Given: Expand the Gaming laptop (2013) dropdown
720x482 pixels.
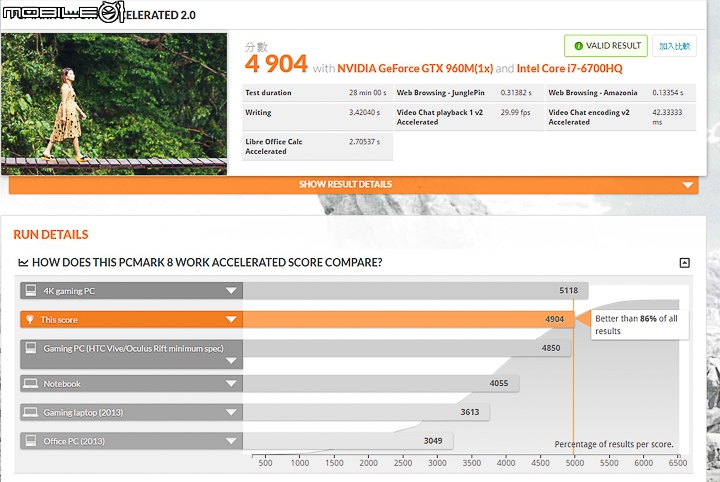Looking at the screenshot, I should [231, 412].
